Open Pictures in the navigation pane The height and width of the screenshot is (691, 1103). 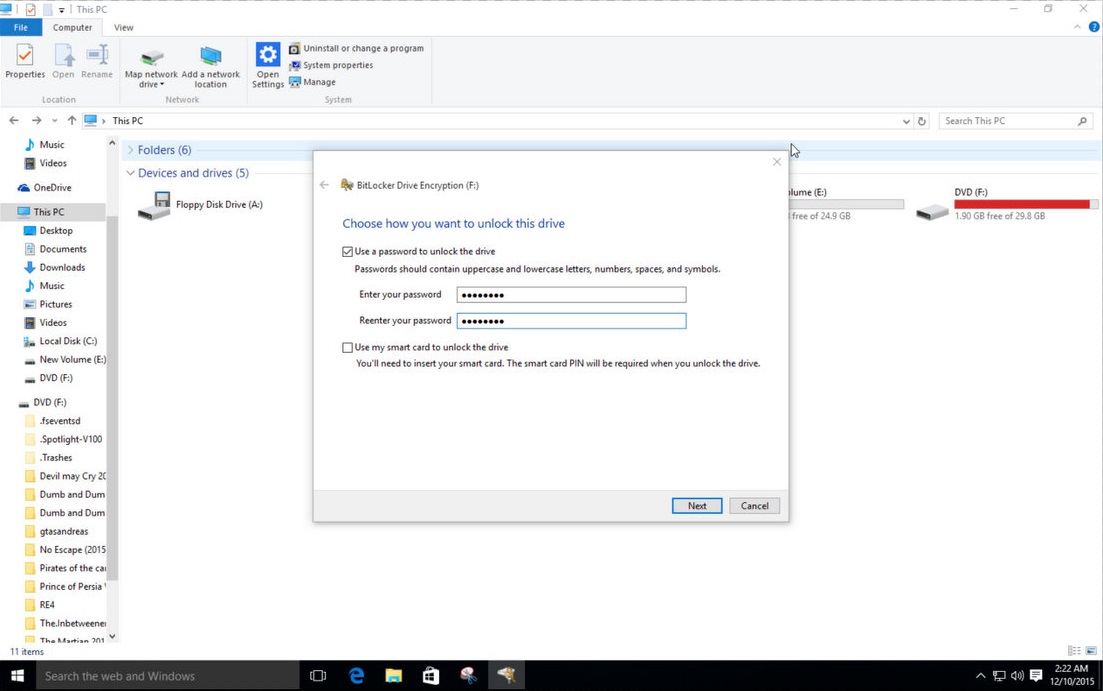coord(48,304)
